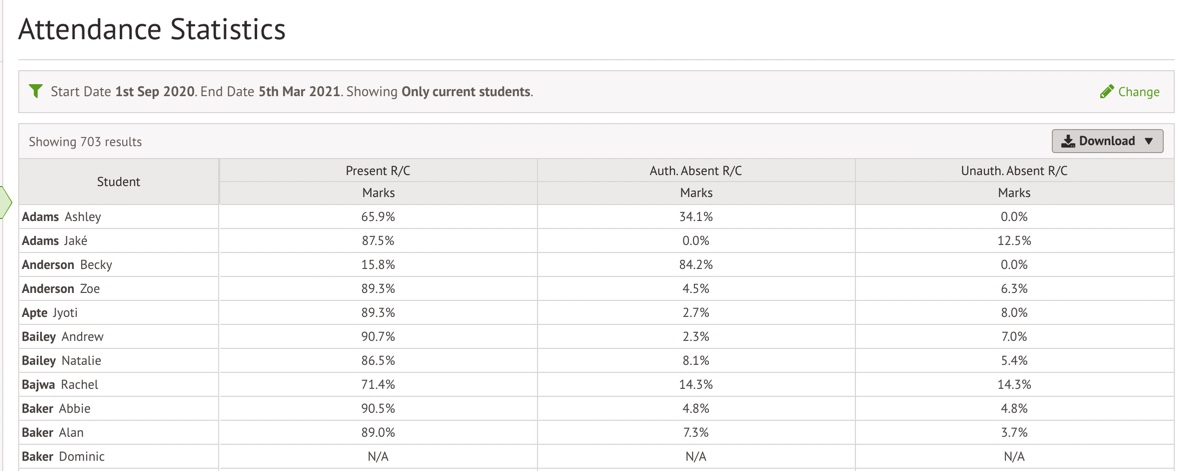The height and width of the screenshot is (471, 1177).
Task: Open student Bajwa Rachel
Action: [60, 385]
